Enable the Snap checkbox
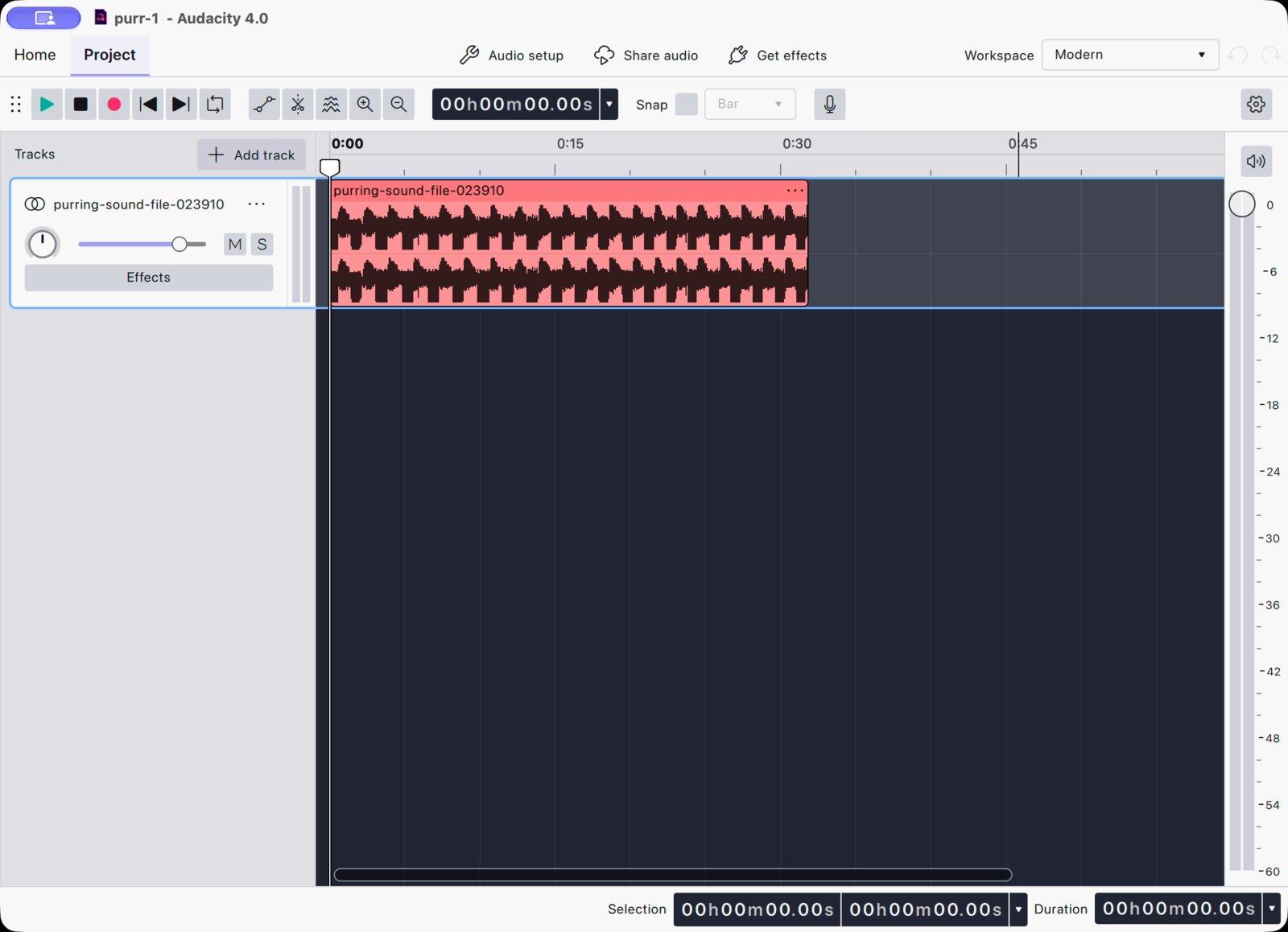Image resolution: width=1288 pixels, height=932 pixels. pyautogui.click(x=687, y=105)
